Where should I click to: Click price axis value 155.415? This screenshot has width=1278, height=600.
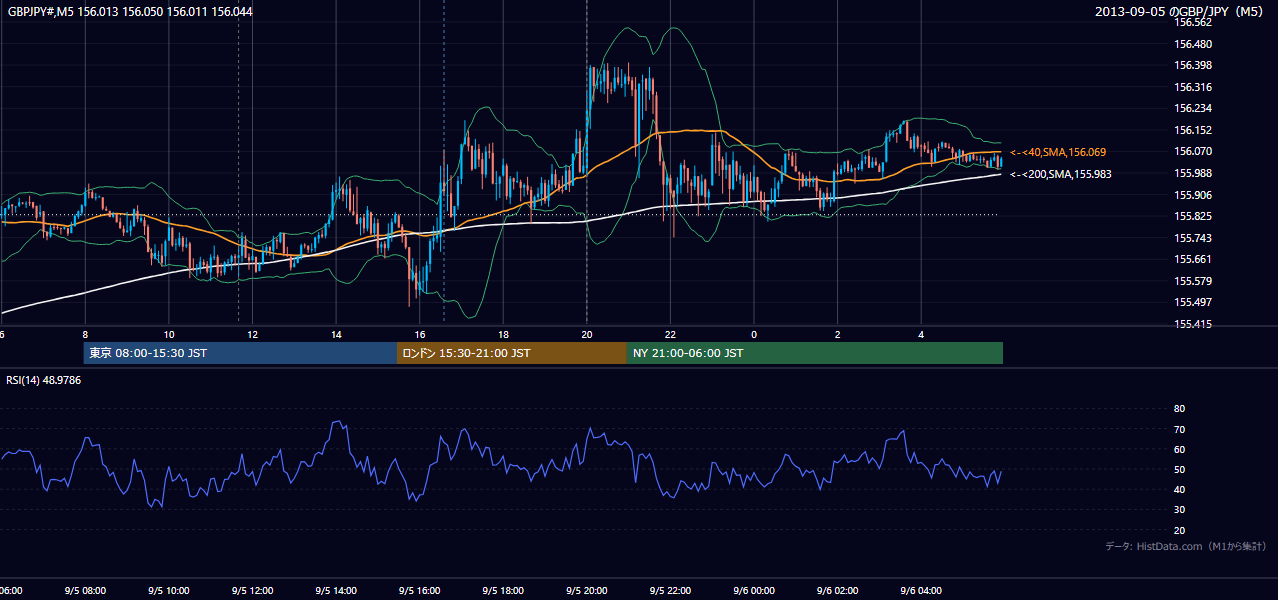(1192, 324)
